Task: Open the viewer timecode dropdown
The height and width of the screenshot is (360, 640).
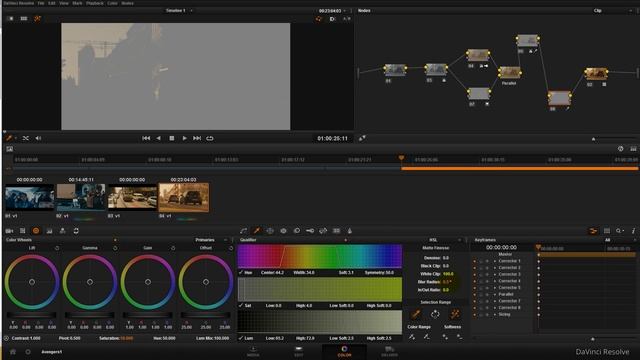Action: coord(345,11)
